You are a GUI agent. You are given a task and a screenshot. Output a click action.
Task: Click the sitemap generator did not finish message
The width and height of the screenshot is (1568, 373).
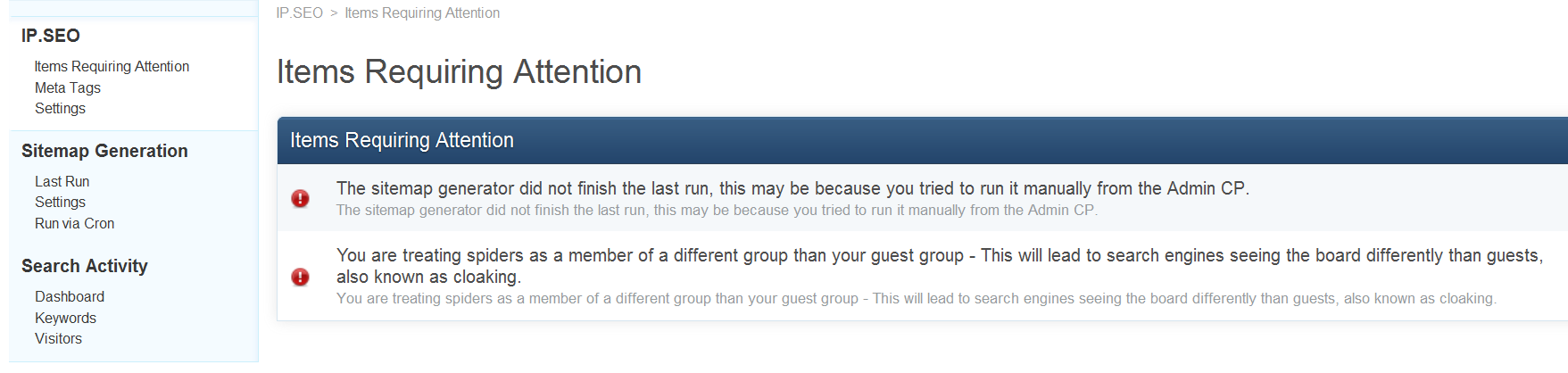[792, 189]
